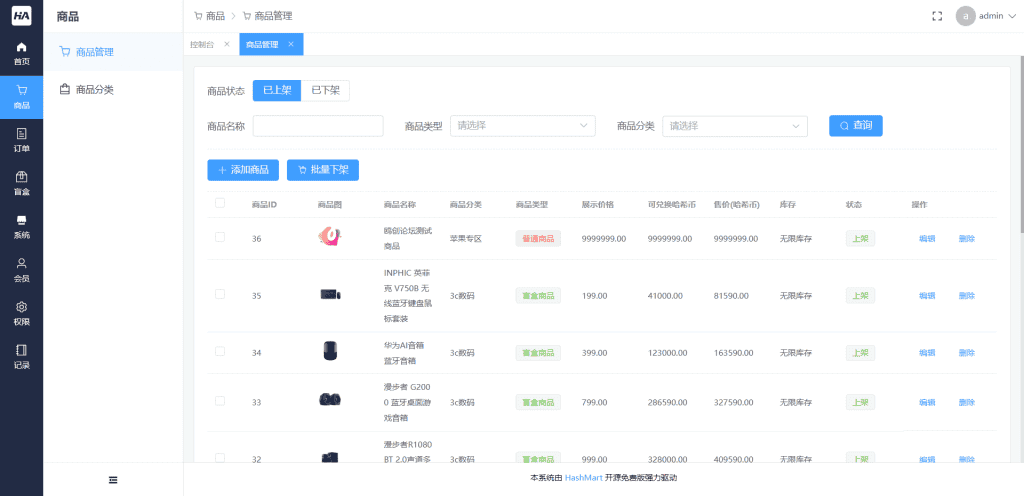This screenshot has width=1024, height=496.
Task: Open the 首页 home icon in sidebar
Action: pyautogui.click(x=21, y=53)
